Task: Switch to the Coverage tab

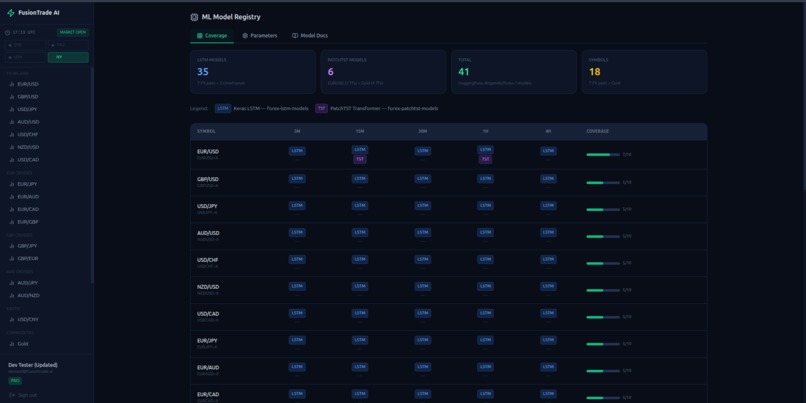Action: [x=212, y=35]
